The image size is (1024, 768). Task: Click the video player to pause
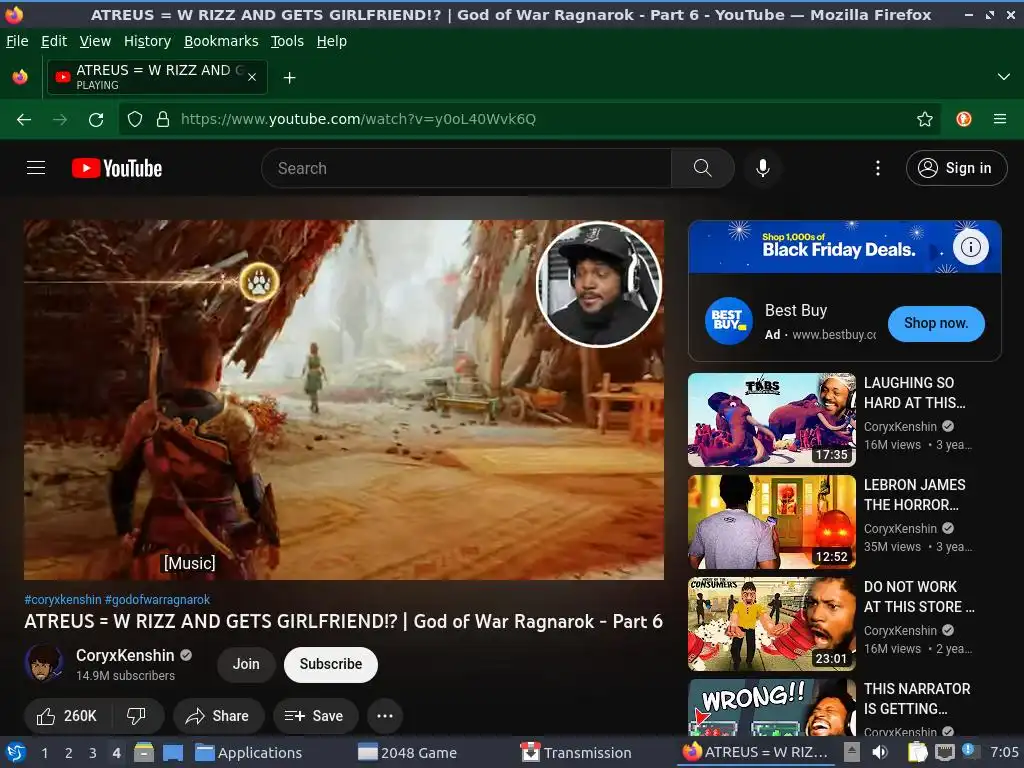pos(344,400)
